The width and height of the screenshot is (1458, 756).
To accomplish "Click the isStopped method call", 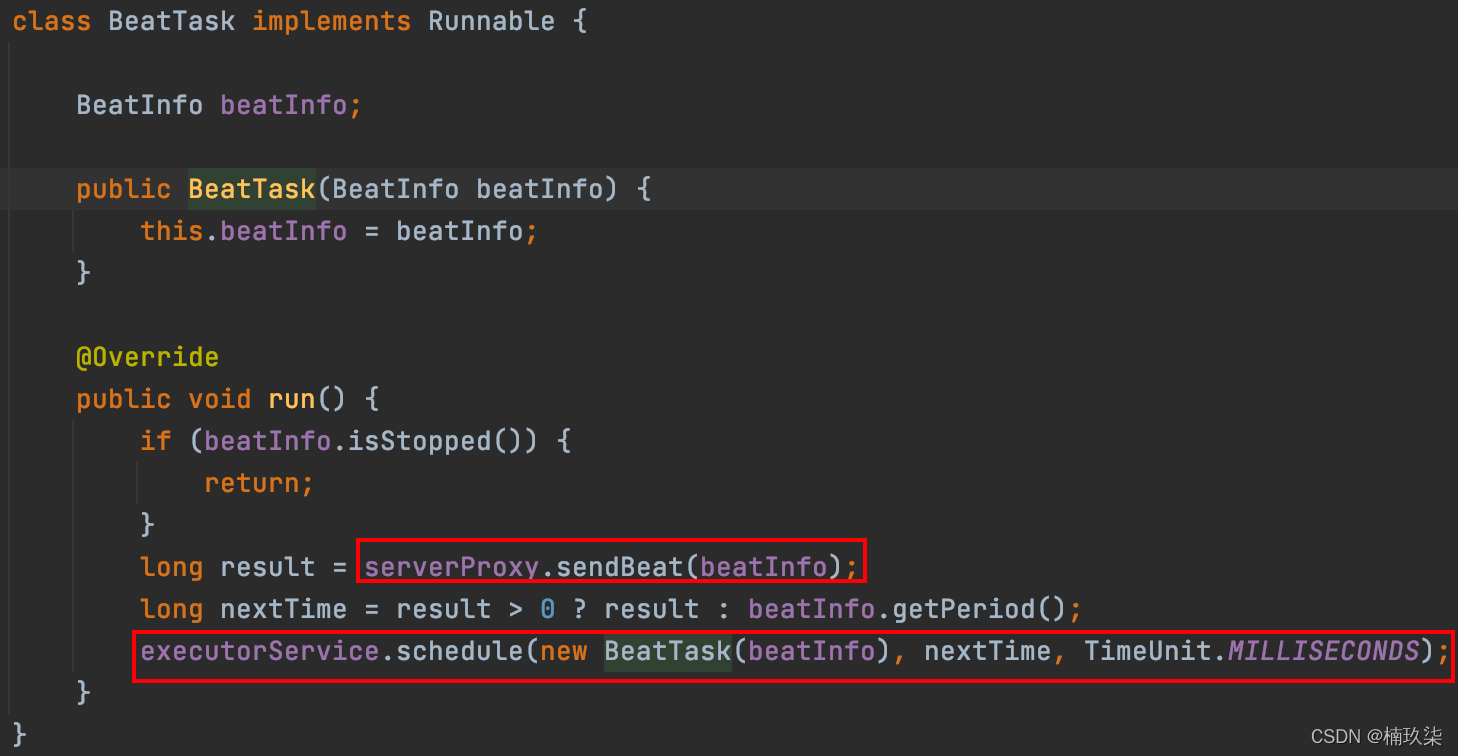I will (x=419, y=441).
